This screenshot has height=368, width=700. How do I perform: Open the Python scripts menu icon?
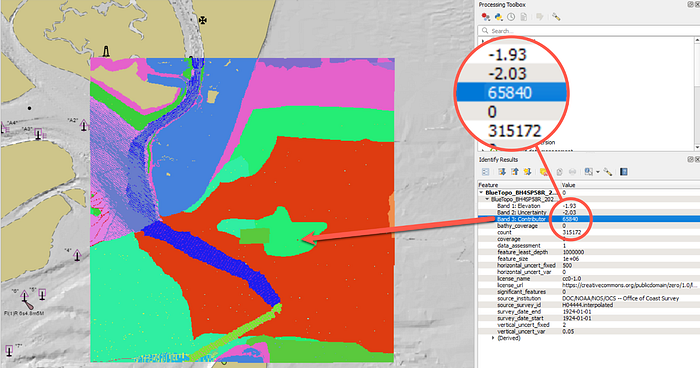coord(499,17)
